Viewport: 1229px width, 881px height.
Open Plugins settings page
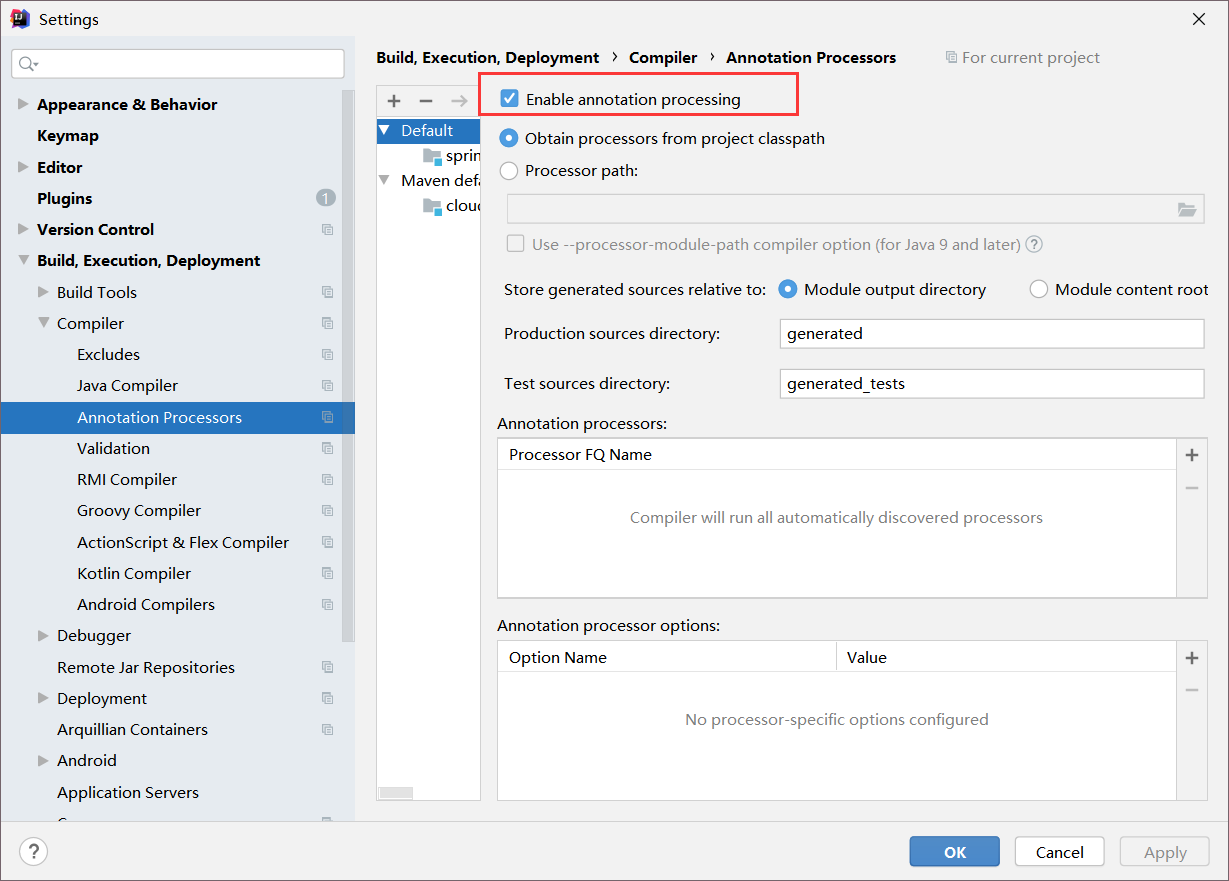[x=65, y=198]
